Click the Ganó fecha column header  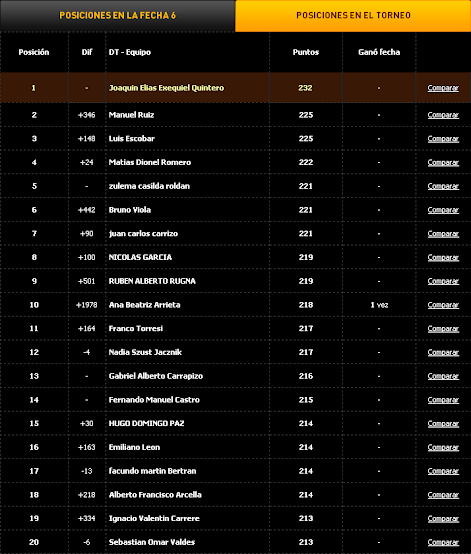click(x=379, y=52)
